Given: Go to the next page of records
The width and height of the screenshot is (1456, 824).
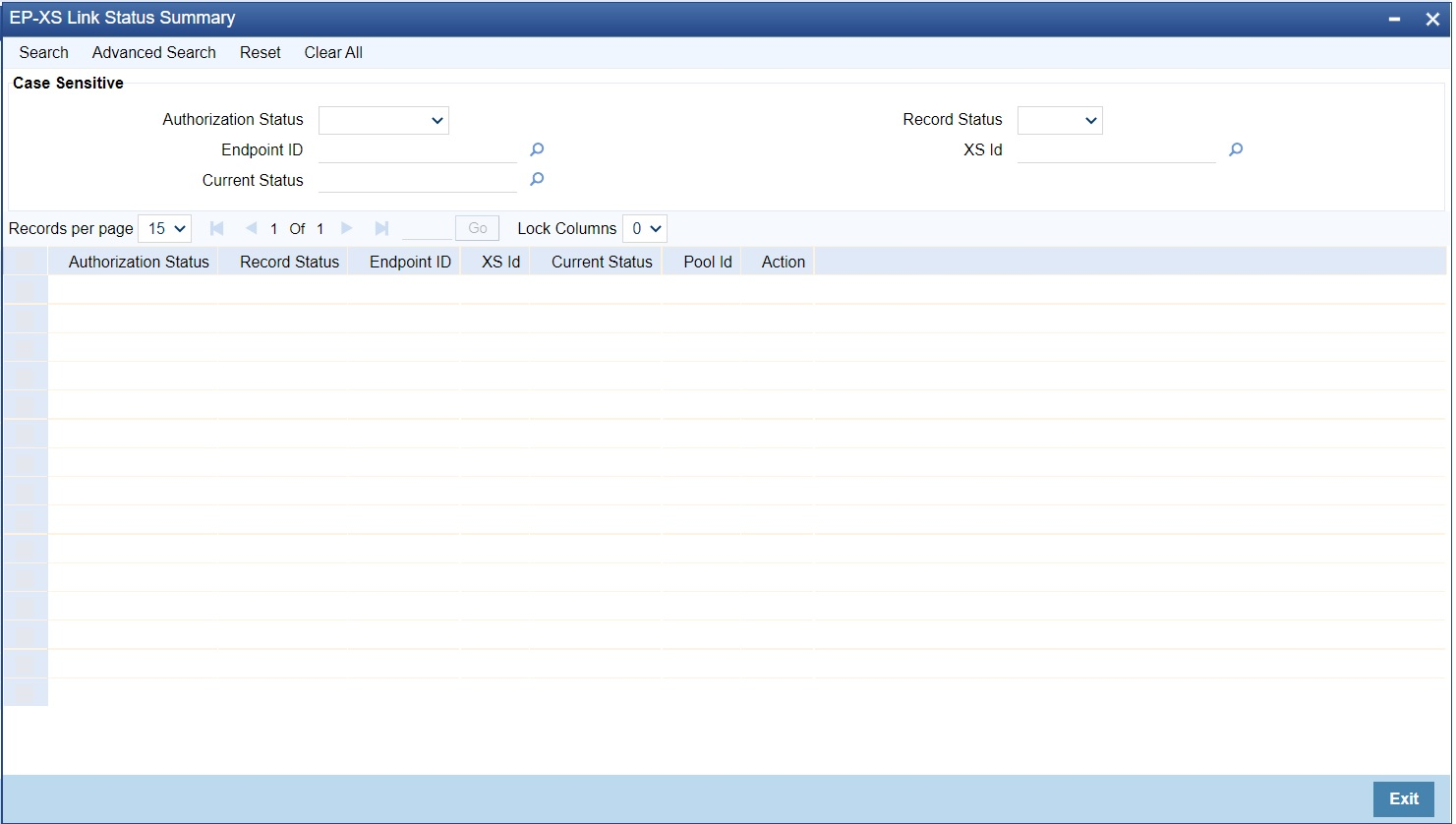Looking at the screenshot, I should 347,228.
